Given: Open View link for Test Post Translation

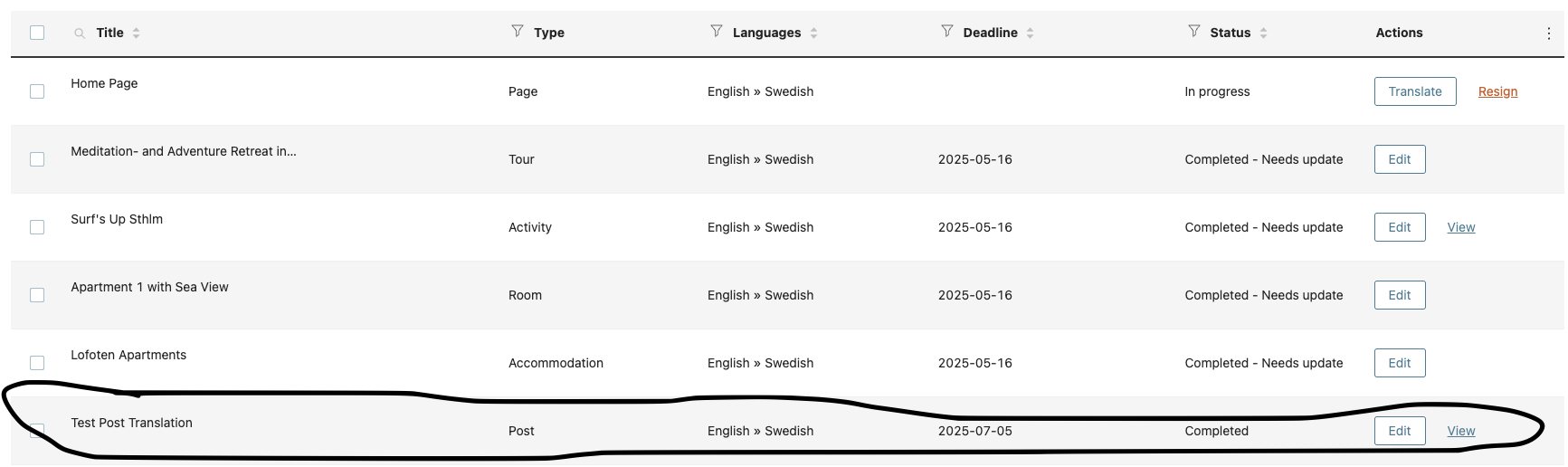Looking at the screenshot, I should coord(1461,431).
